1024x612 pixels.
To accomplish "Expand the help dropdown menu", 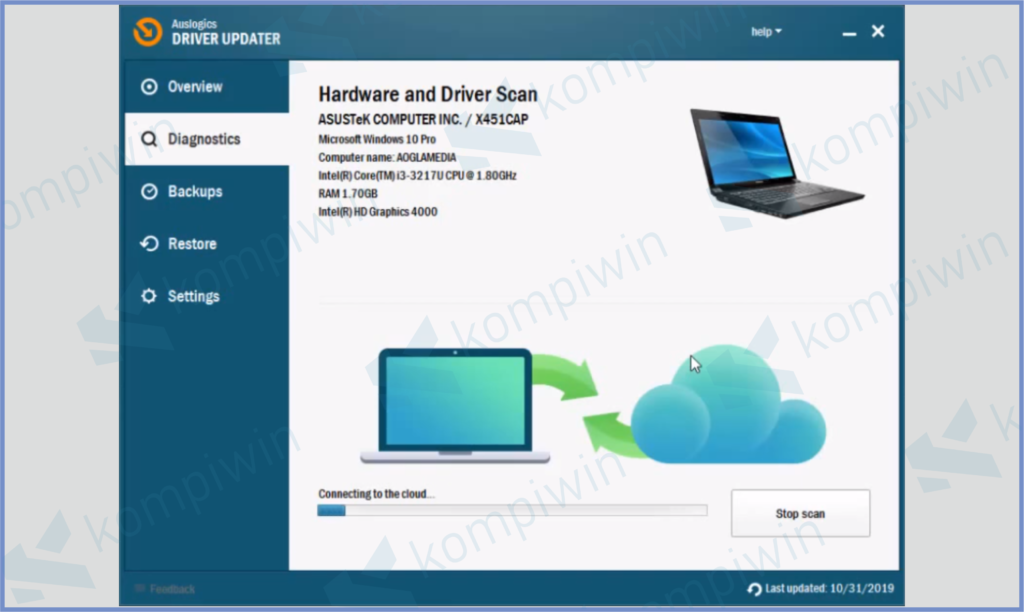I will (766, 32).
